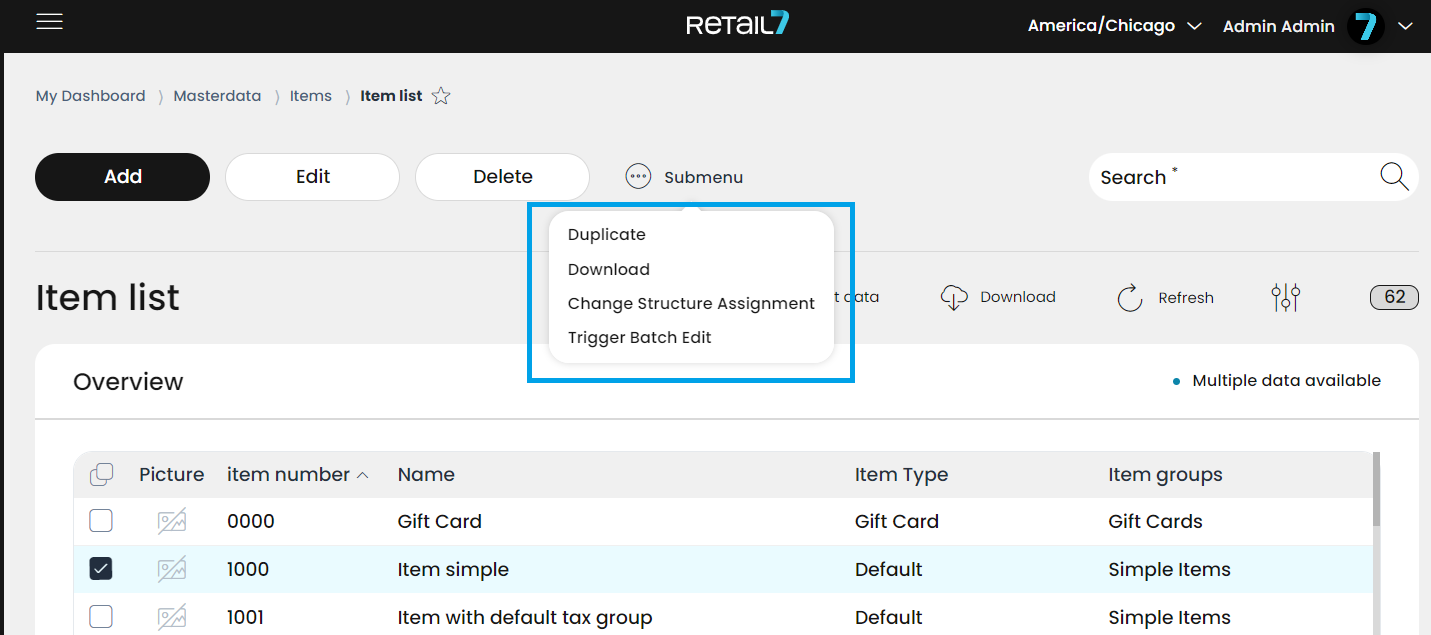Select Item with default tax group

click(x=525, y=617)
